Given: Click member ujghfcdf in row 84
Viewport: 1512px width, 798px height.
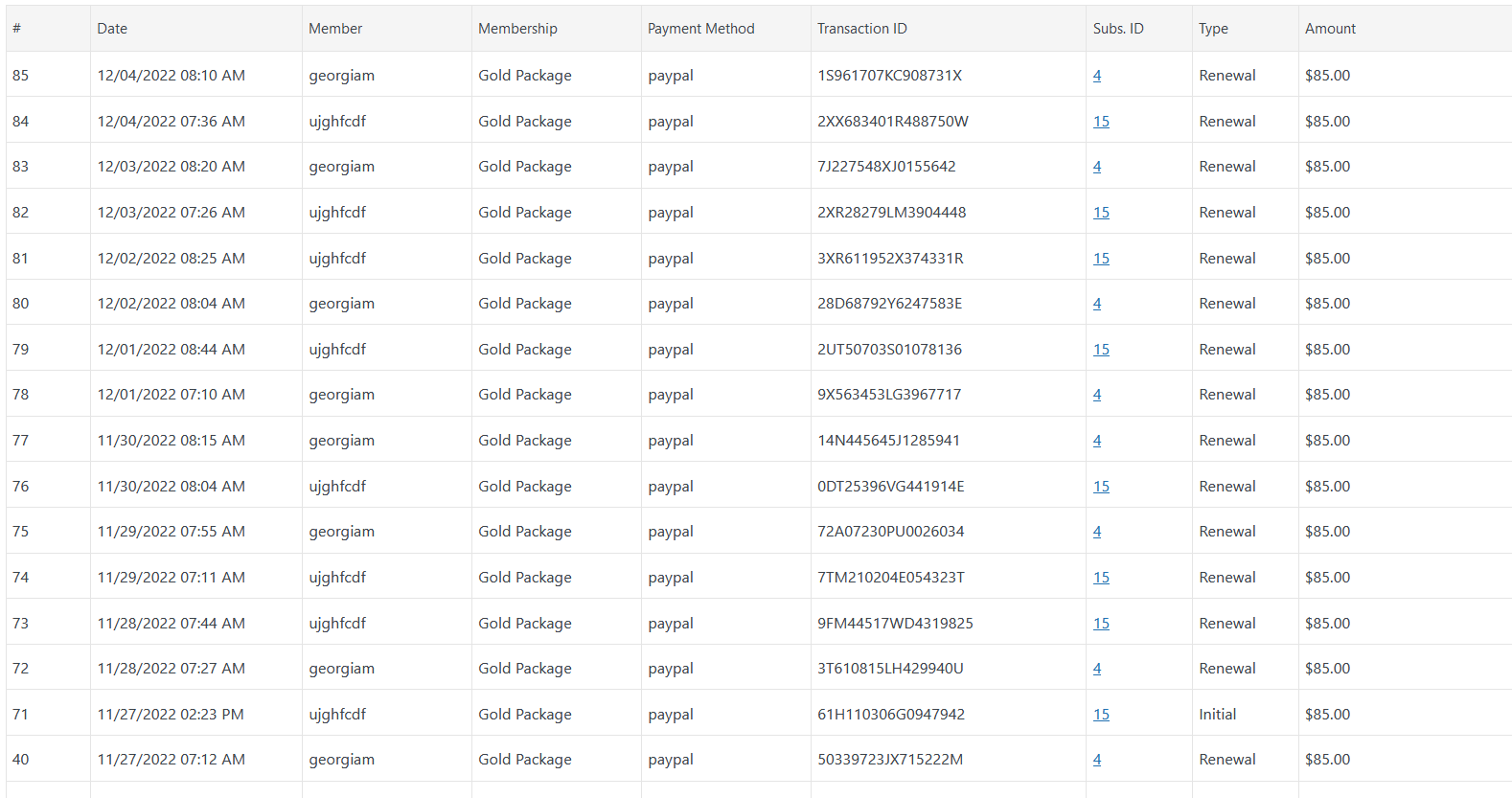Looking at the screenshot, I should [337, 122].
